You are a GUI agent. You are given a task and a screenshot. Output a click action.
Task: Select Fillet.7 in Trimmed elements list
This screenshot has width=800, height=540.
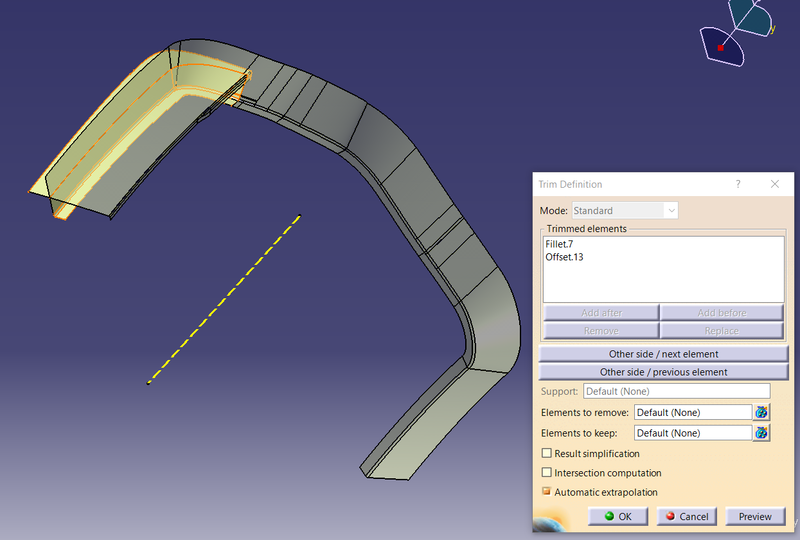point(558,243)
